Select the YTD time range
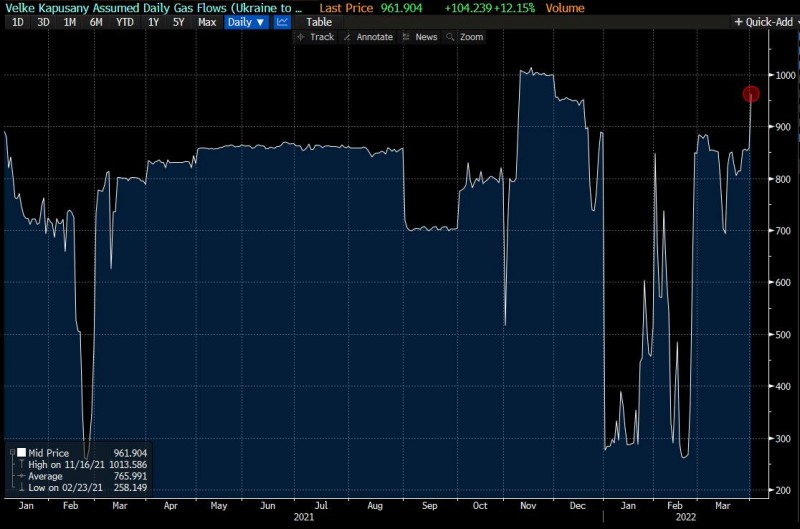The height and width of the screenshot is (529, 800). (124, 22)
